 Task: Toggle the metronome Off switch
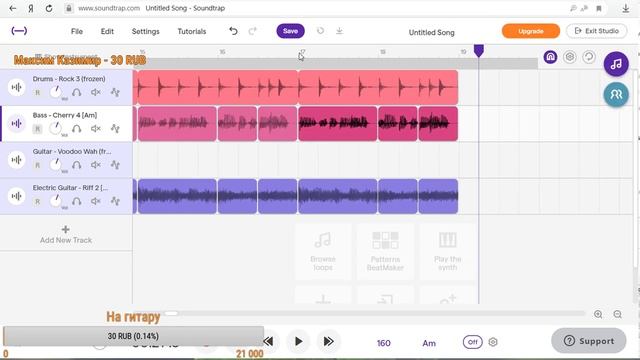point(473,342)
